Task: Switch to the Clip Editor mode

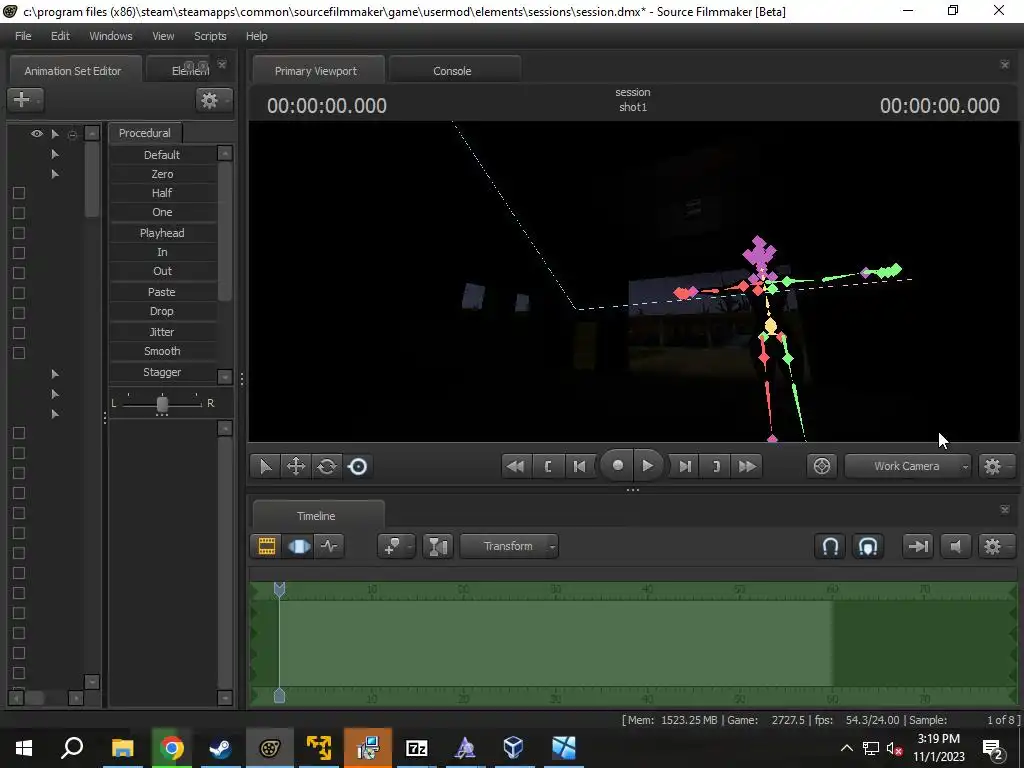Action: click(x=266, y=546)
